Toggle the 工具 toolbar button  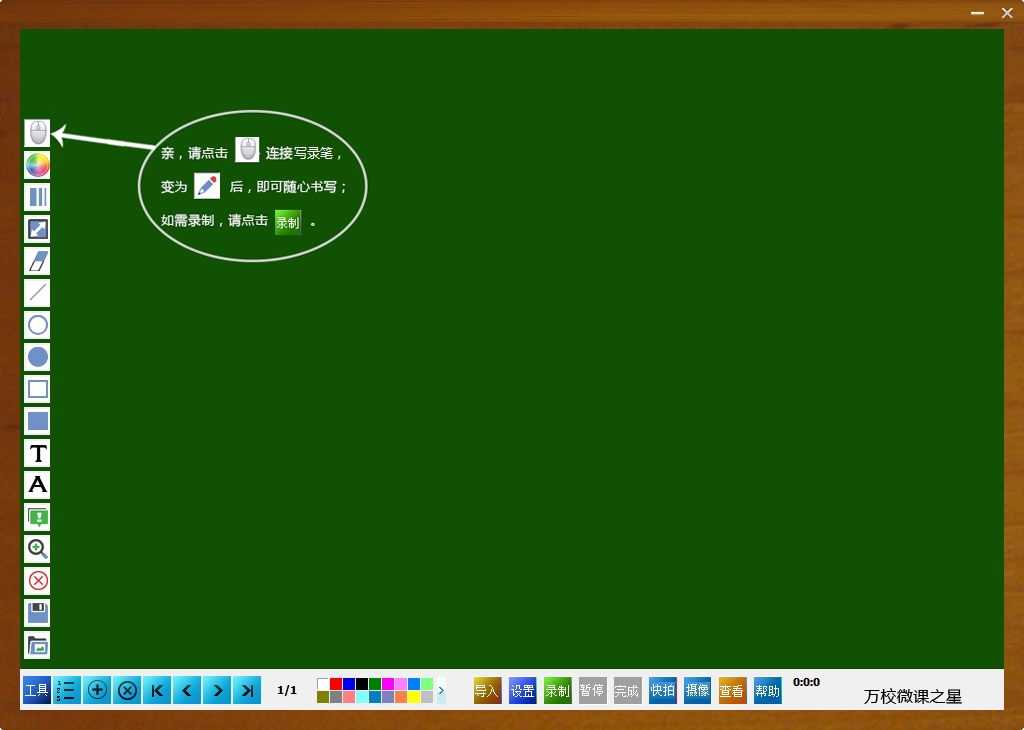tap(37, 690)
